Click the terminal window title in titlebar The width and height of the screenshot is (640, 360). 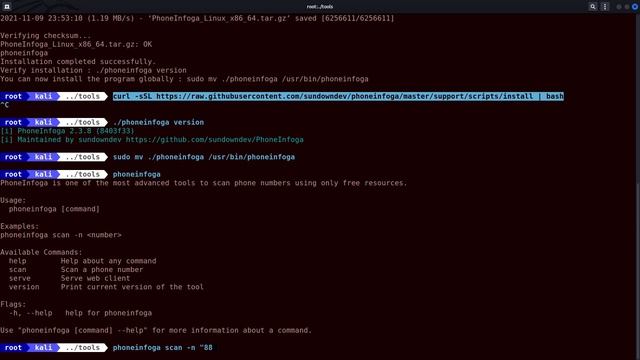pyautogui.click(x=320, y=7)
